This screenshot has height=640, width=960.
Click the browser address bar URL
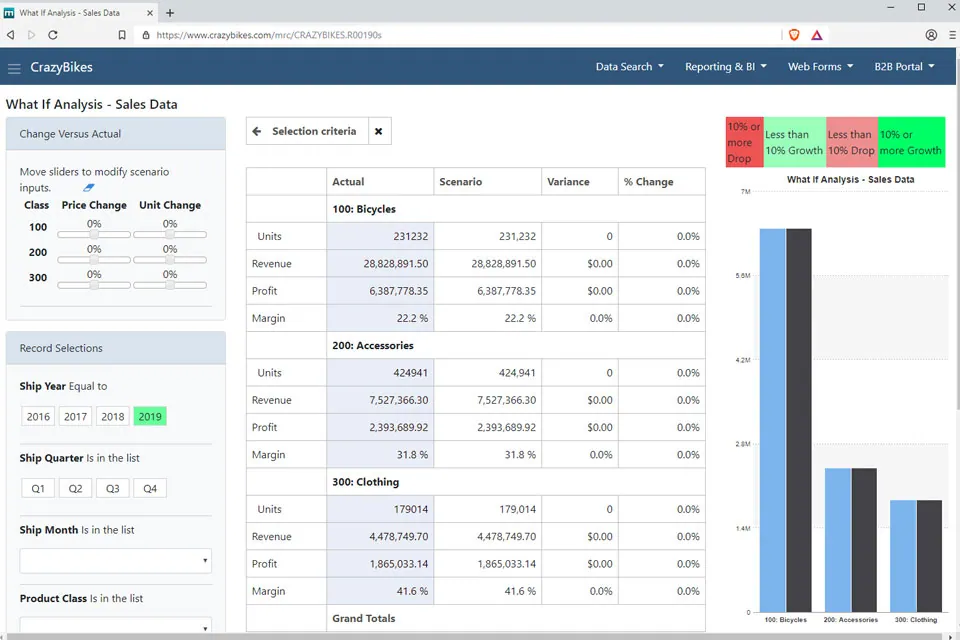click(269, 35)
